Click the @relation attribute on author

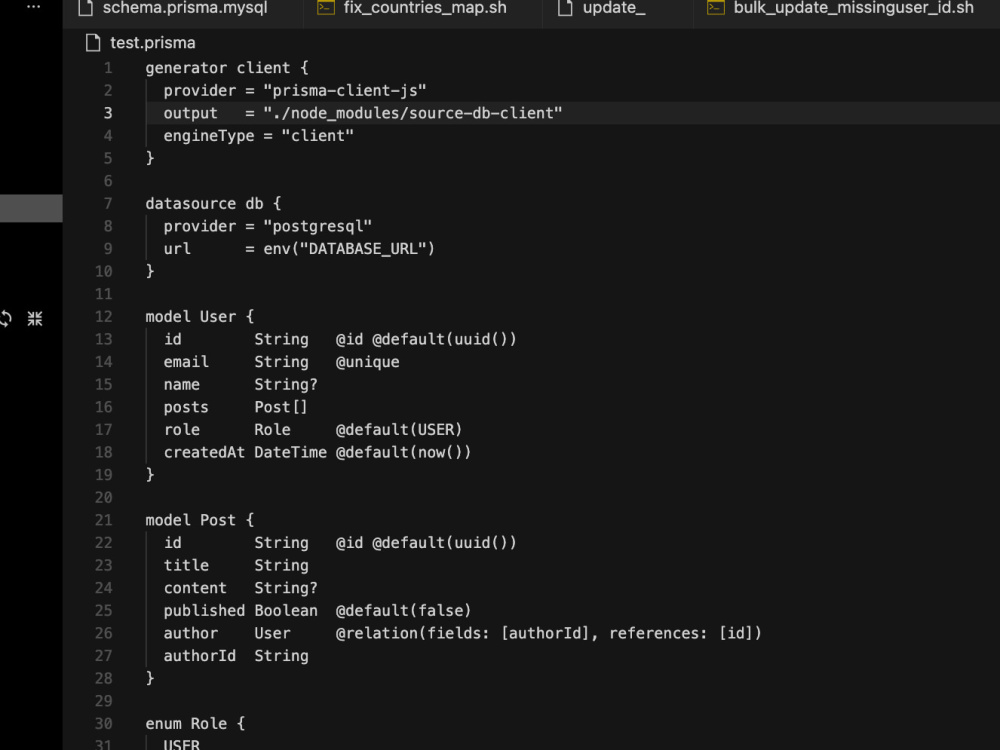(548, 633)
